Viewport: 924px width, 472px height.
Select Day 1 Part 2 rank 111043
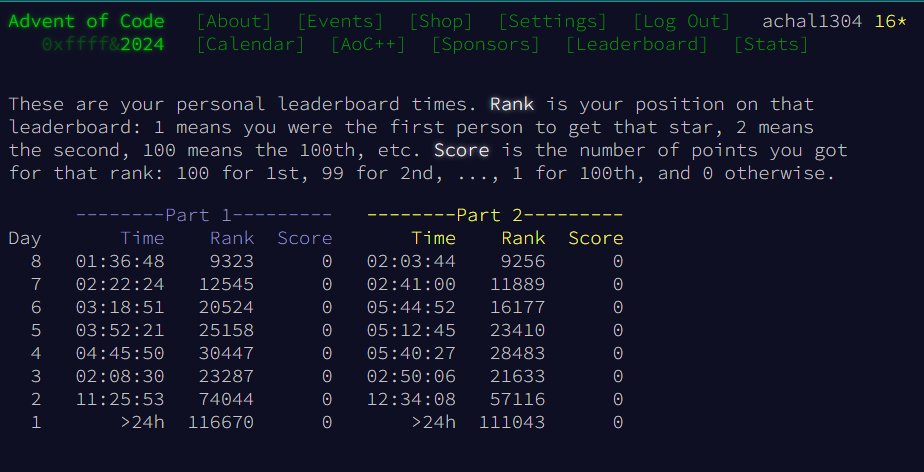(512, 422)
